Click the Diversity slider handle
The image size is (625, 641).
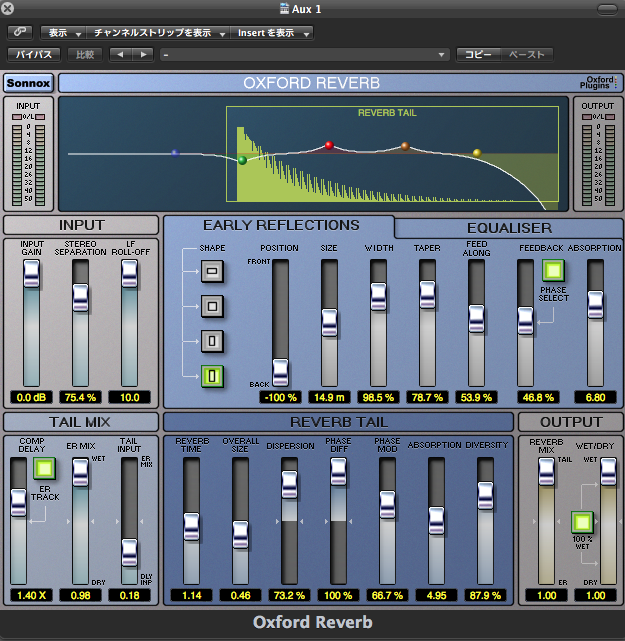pyautogui.click(x=486, y=496)
